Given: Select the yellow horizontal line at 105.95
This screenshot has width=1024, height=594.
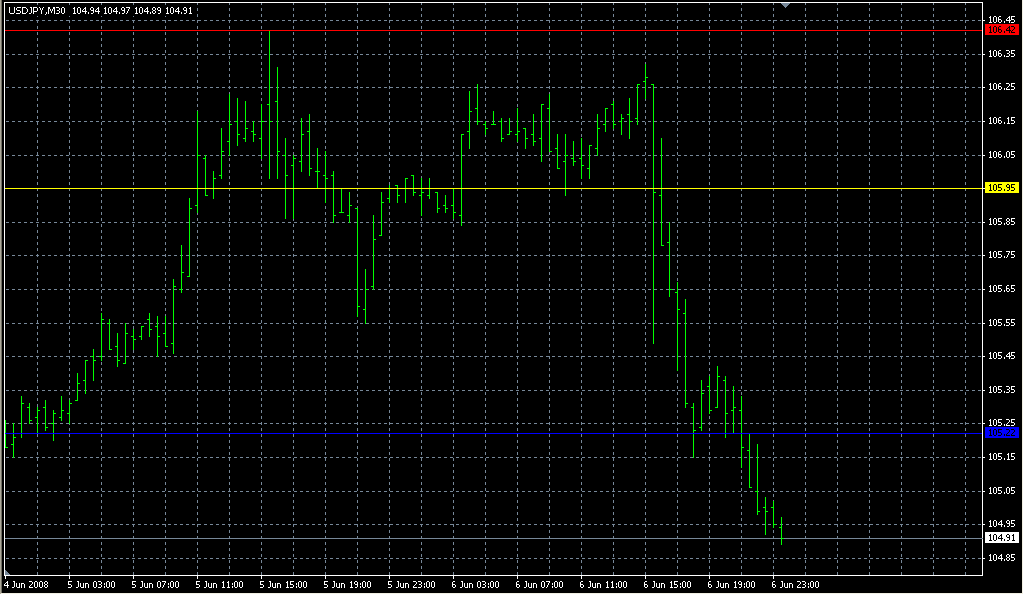Looking at the screenshot, I should [x=500, y=188].
